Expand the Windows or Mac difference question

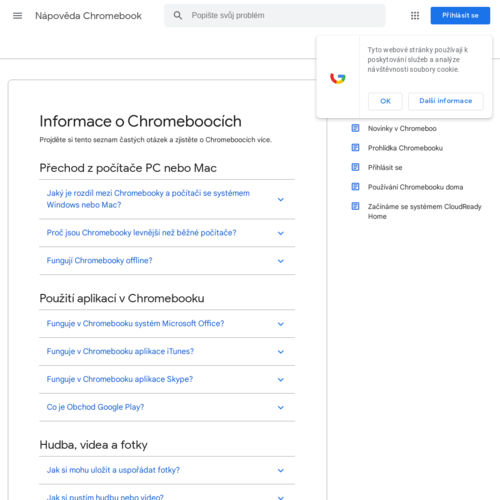coord(281,199)
